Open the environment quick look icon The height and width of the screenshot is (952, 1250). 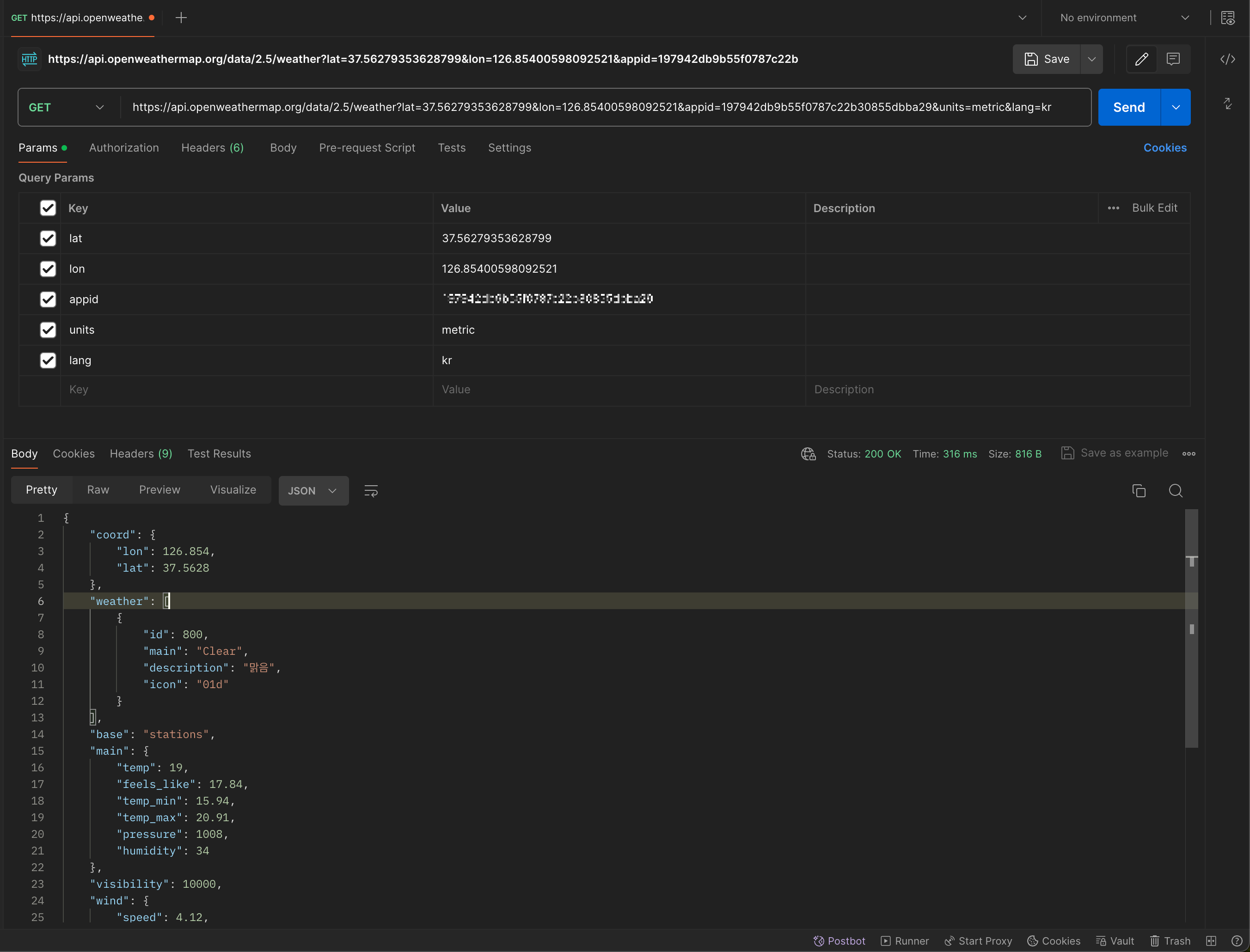(x=1228, y=18)
